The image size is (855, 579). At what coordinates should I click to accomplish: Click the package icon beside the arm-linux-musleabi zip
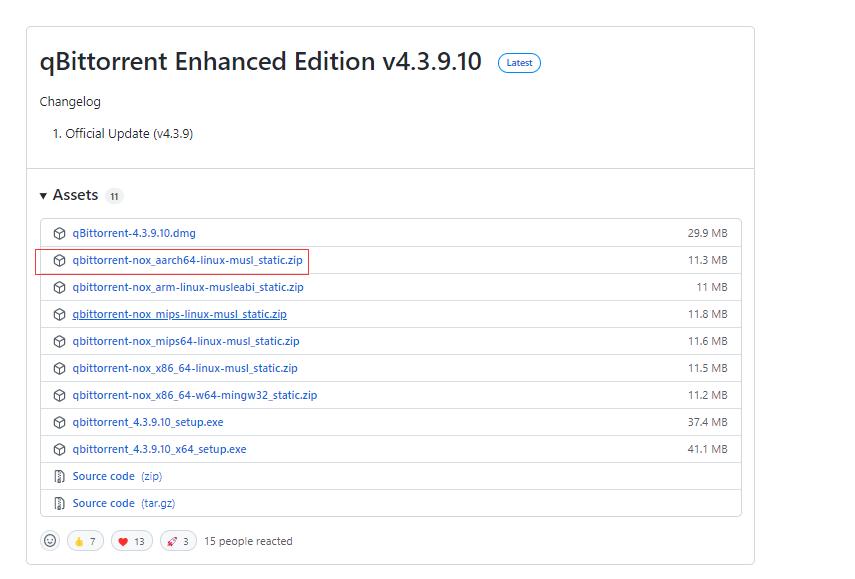pos(60,287)
